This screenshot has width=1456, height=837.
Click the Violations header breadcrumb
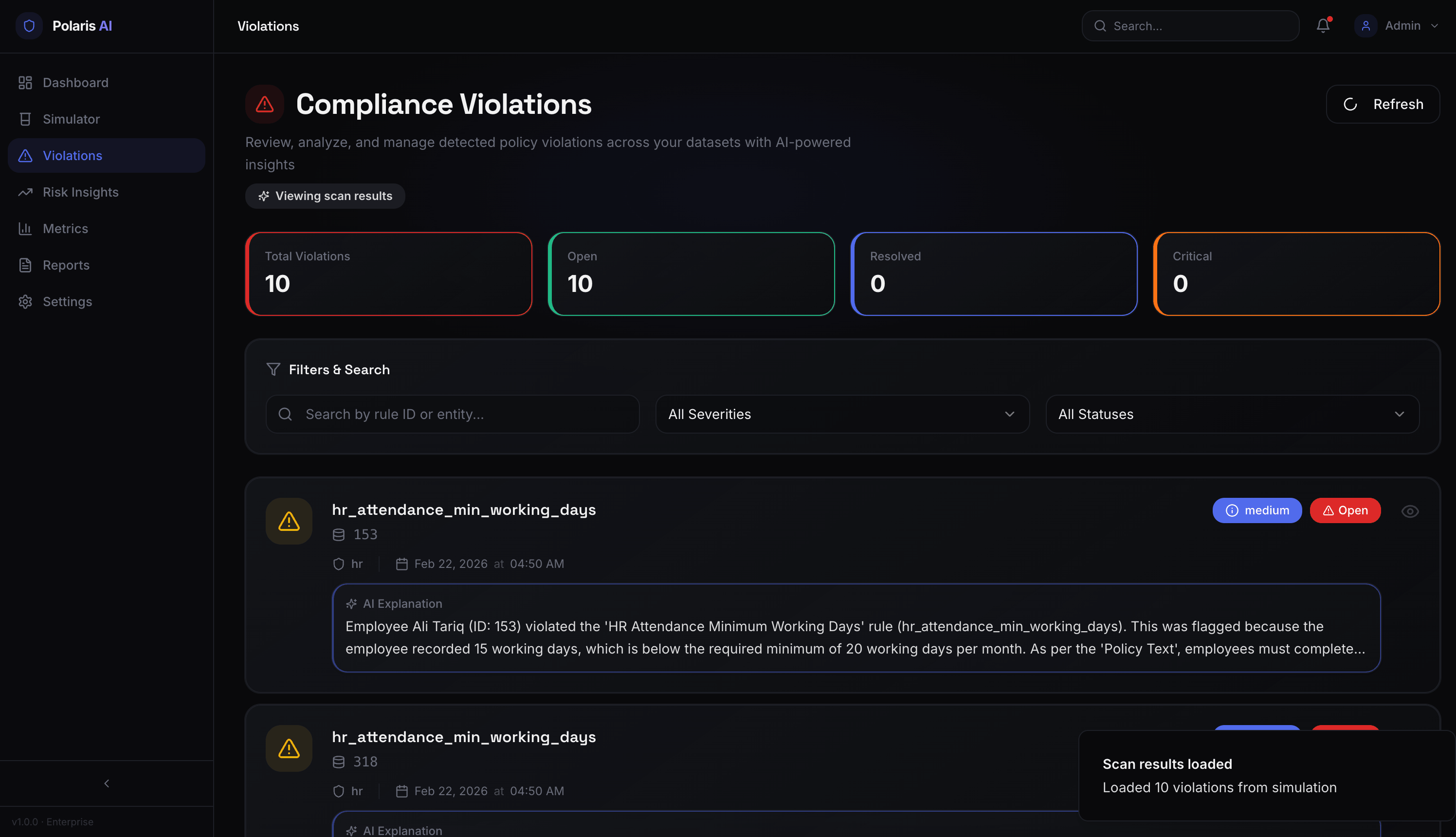click(268, 26)
